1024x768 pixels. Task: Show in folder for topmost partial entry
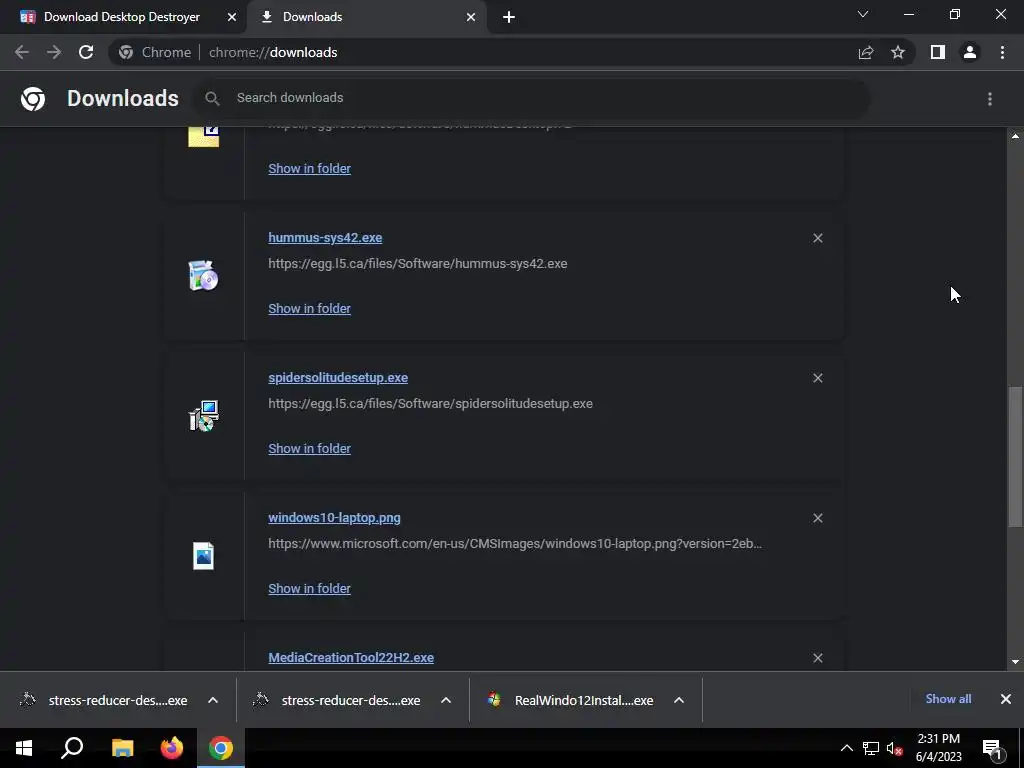coord(310,168)
